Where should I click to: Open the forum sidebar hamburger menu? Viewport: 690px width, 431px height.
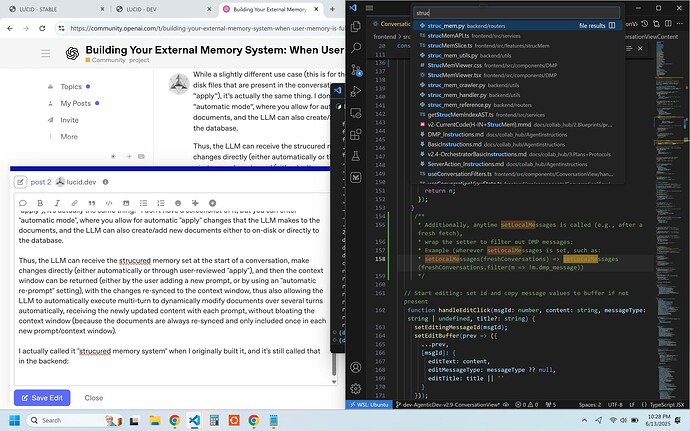tap(46, 54)
